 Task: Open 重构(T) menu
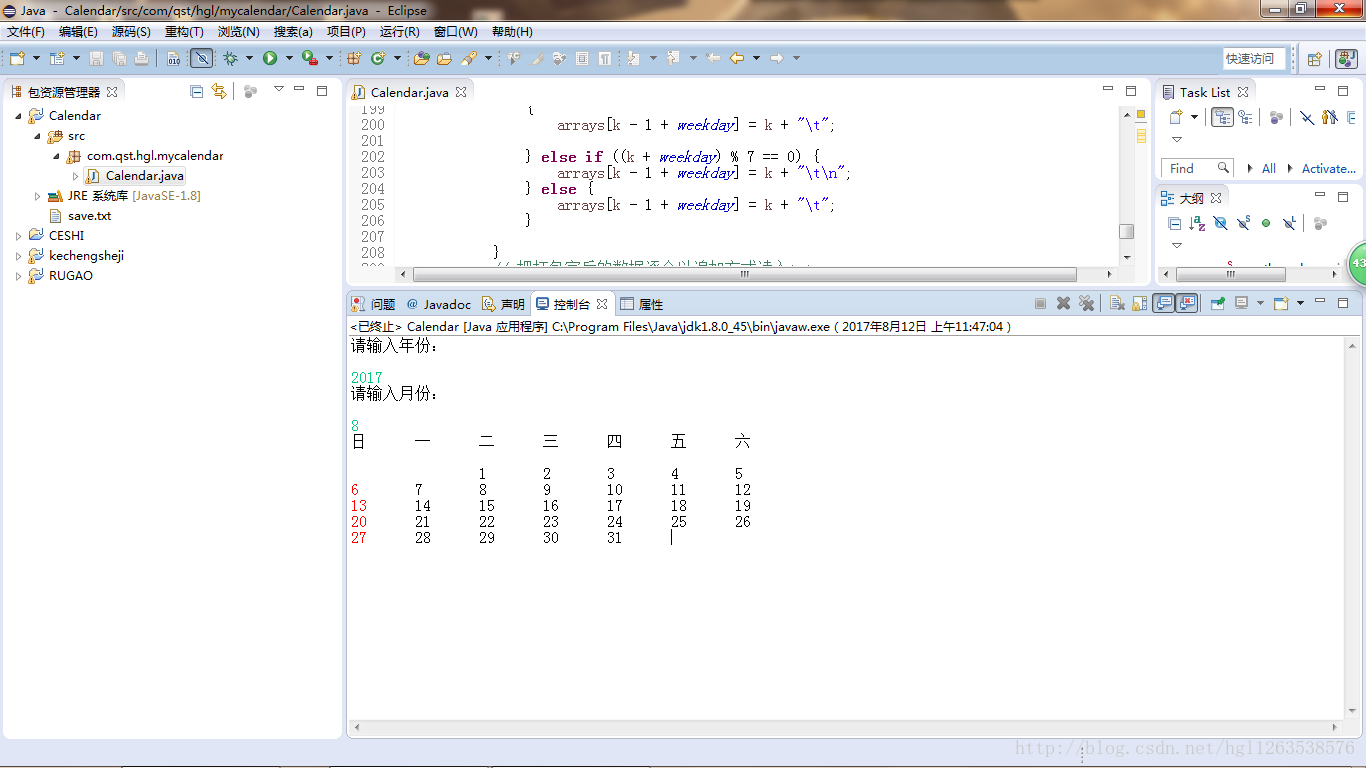[184, 32]
